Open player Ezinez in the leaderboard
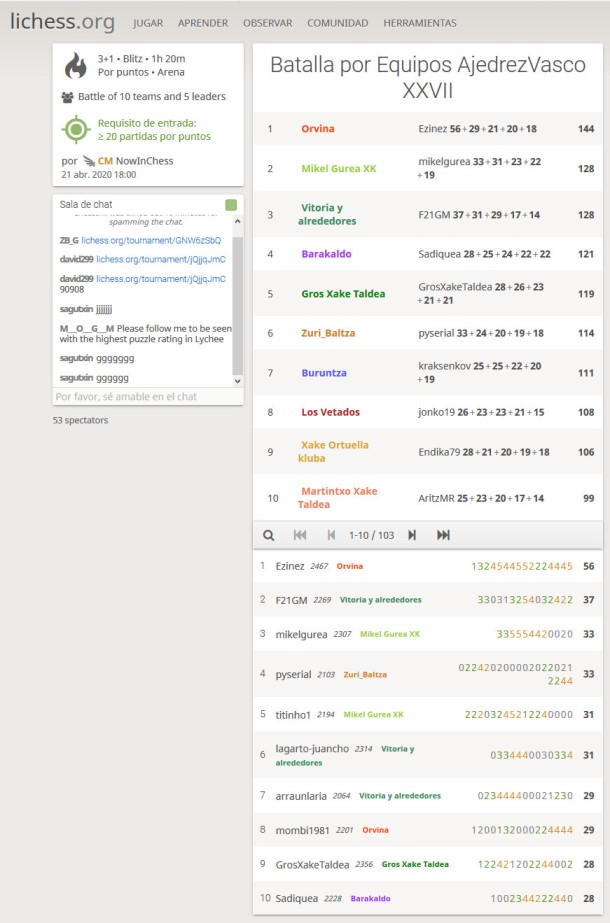This screenshot has height=923, width=610. [x=290, y=566]
